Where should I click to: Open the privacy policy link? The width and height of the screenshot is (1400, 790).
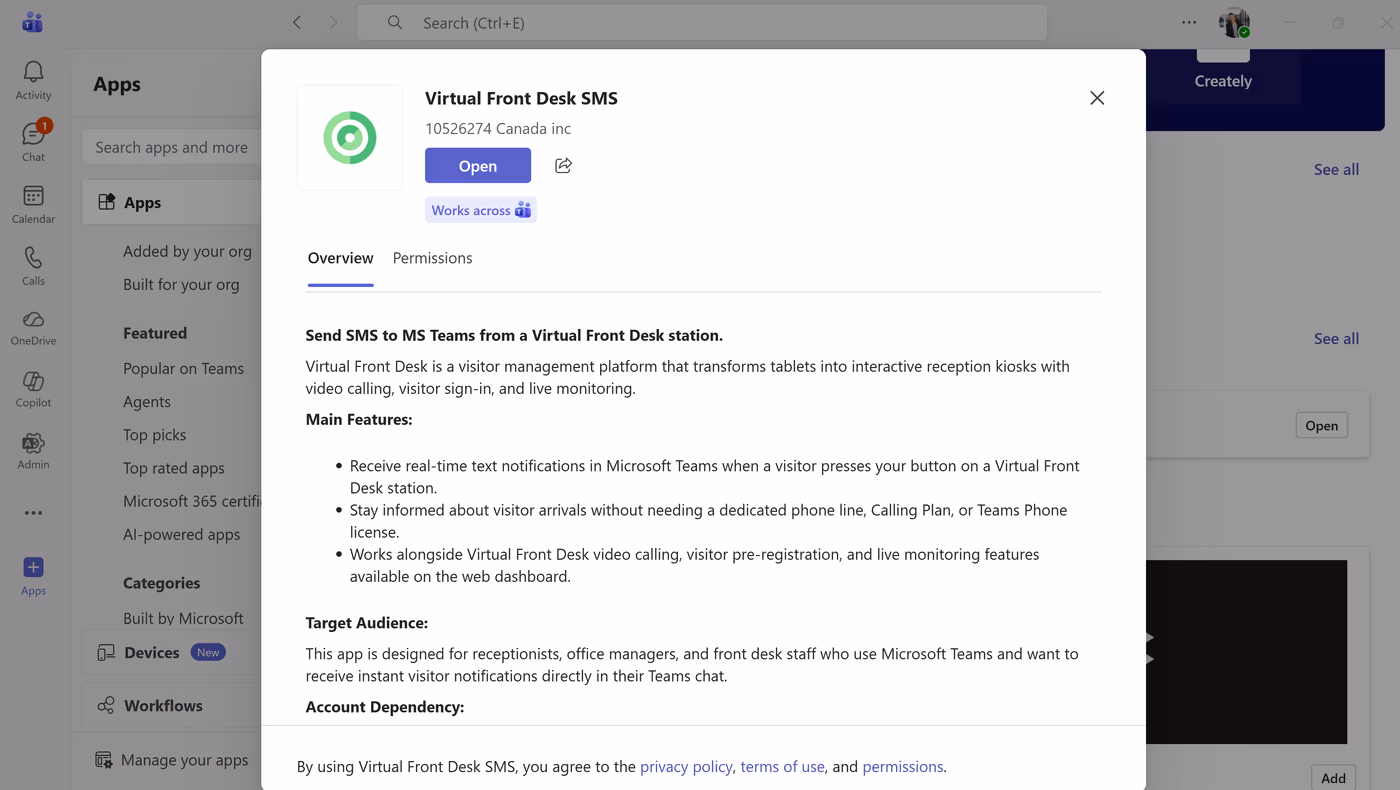pyautogui.click(x=686, y=766)
